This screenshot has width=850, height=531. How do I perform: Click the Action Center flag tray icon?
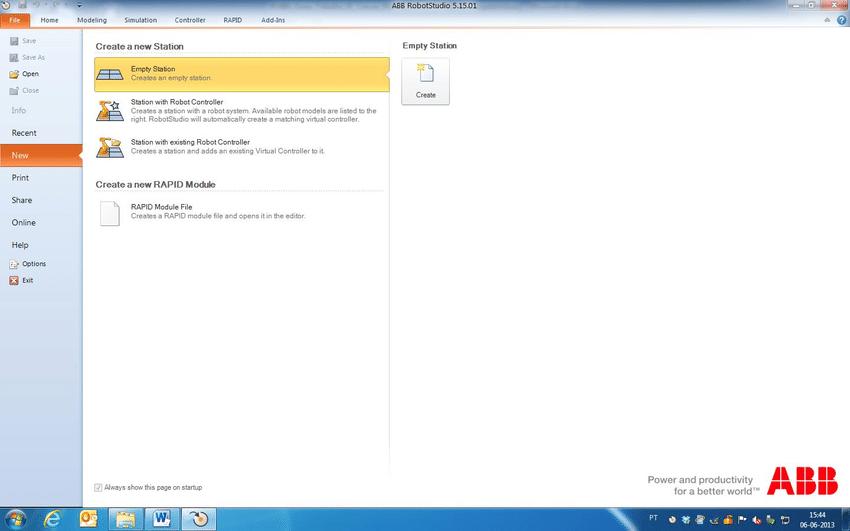[x=743, y=520]
